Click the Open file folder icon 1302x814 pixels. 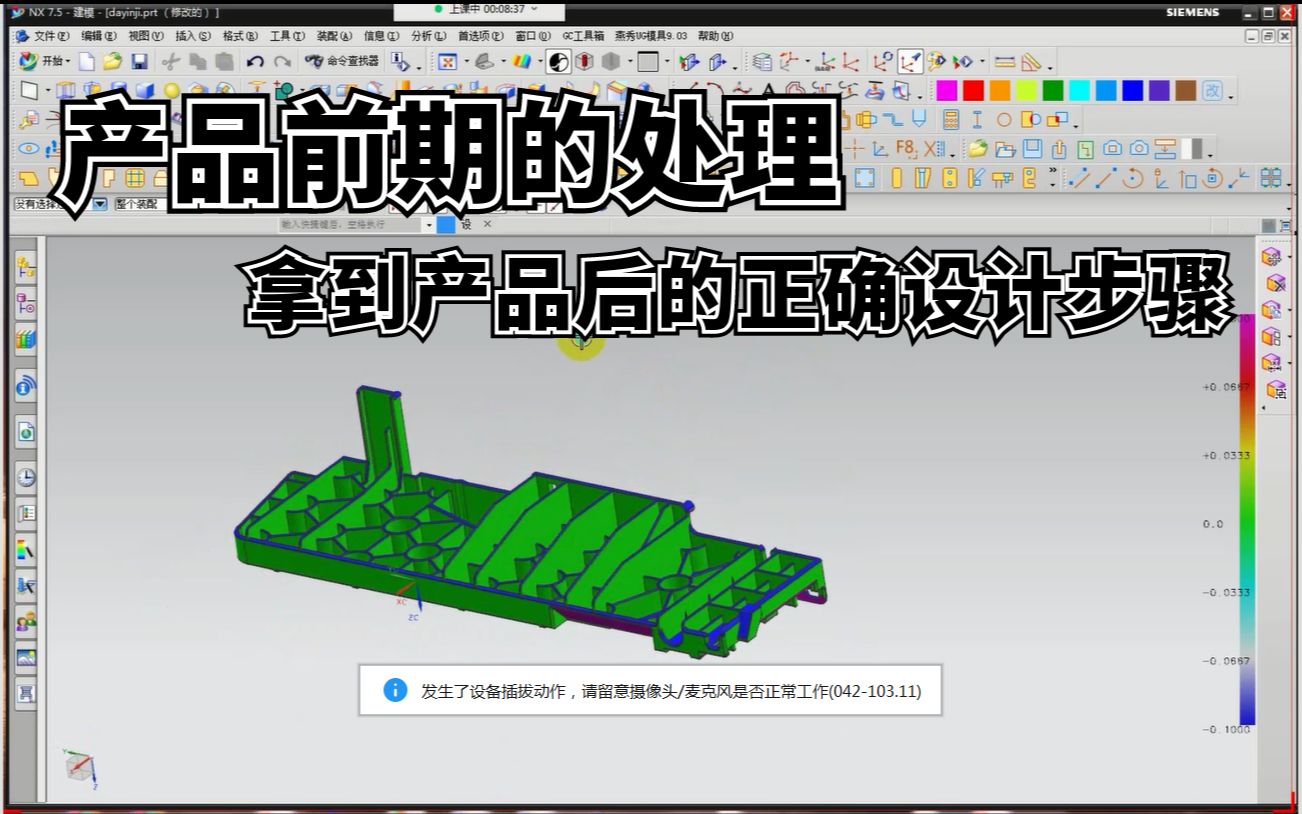(112, 61)
